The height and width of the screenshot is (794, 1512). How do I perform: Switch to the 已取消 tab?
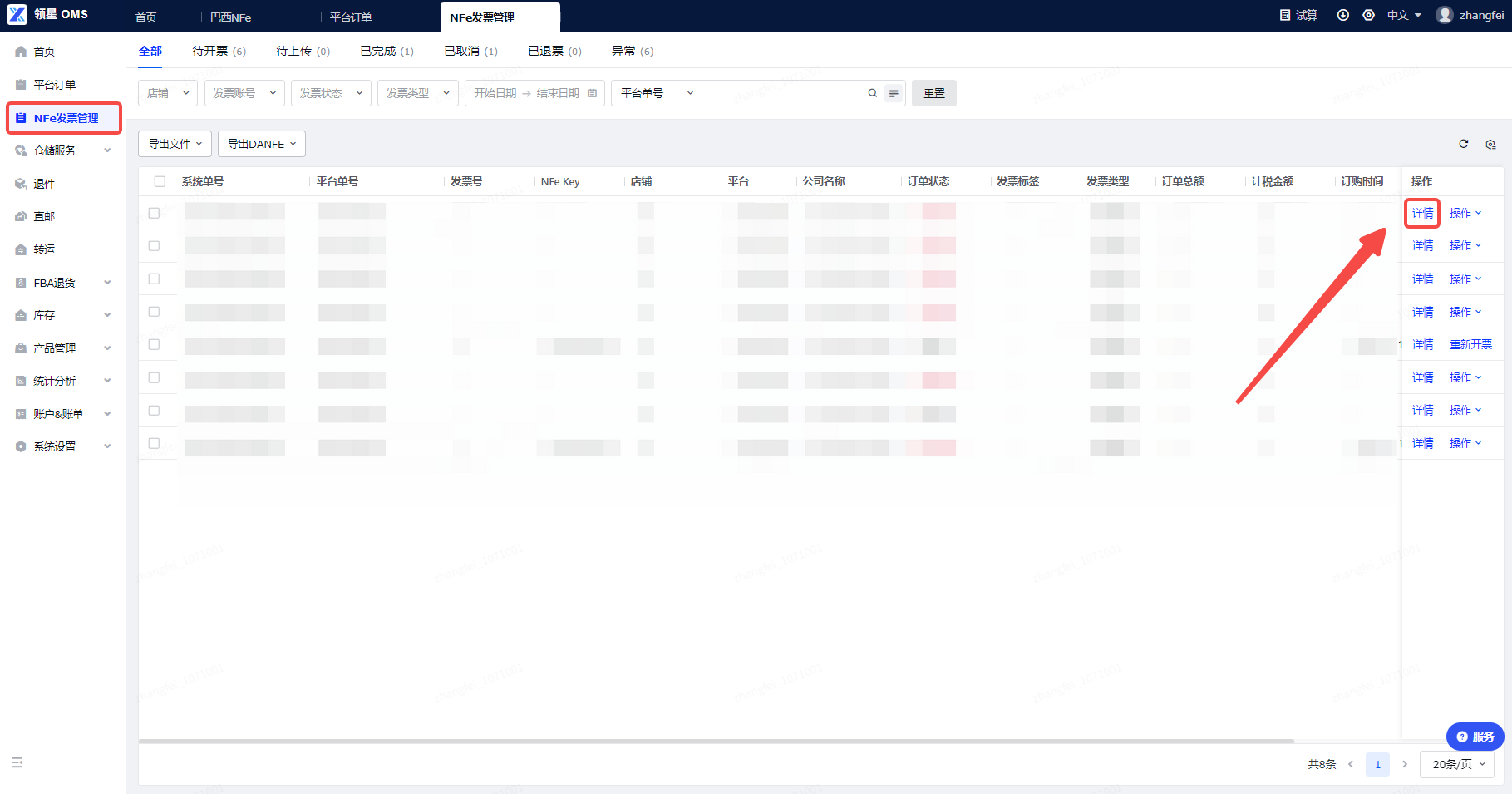pos(471,51)
